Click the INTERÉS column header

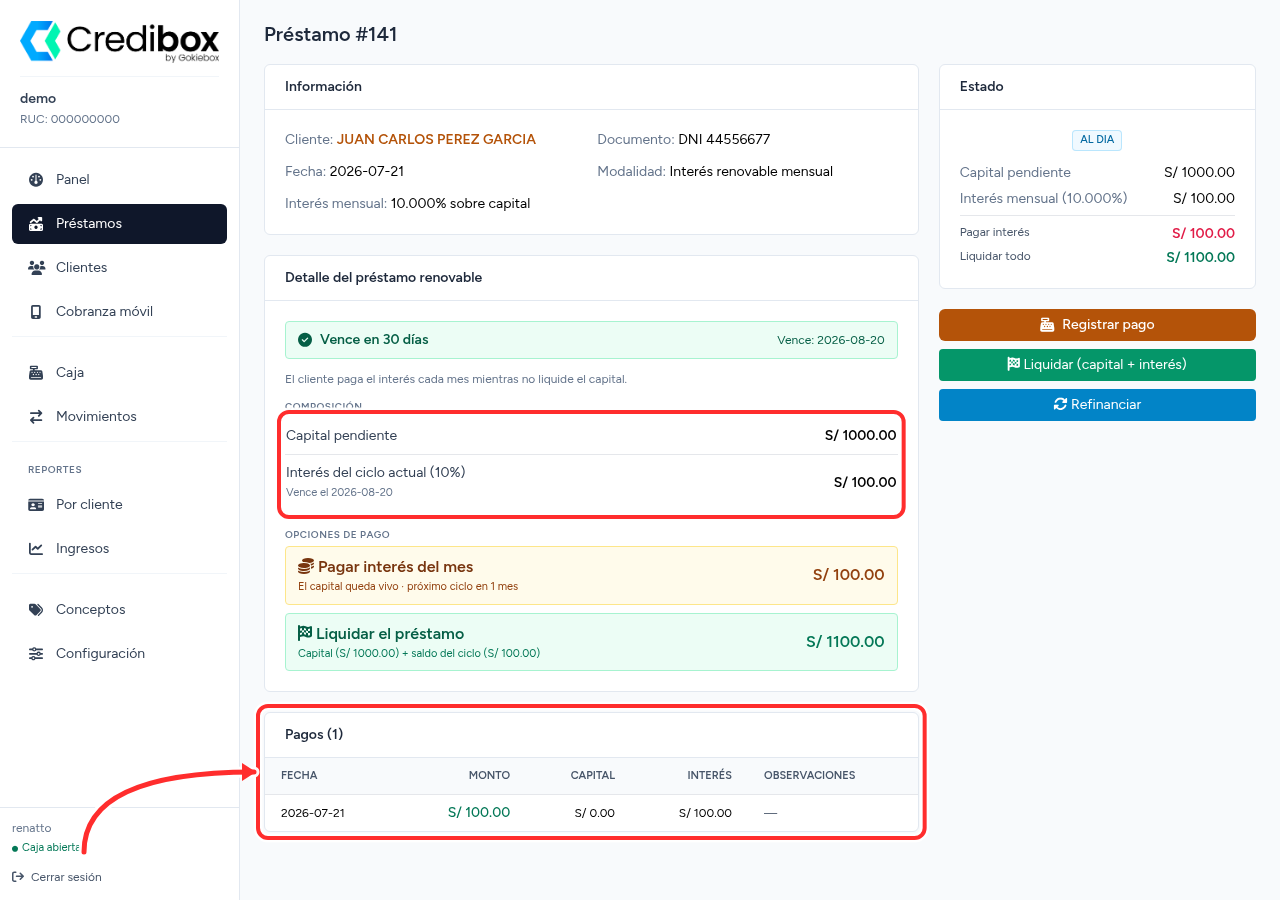[x=709, y=776]
